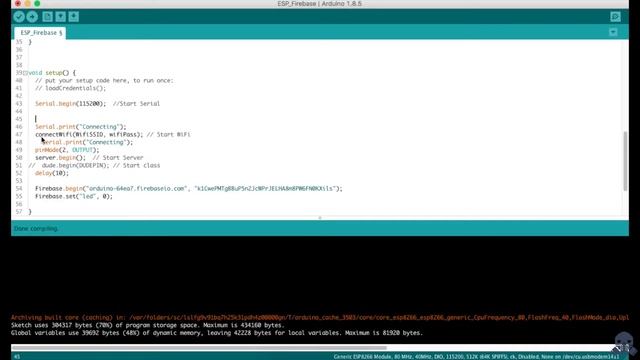Expand the tab options dropdown arrow
The height and width of the screenshot is (360, 640).
613,32
